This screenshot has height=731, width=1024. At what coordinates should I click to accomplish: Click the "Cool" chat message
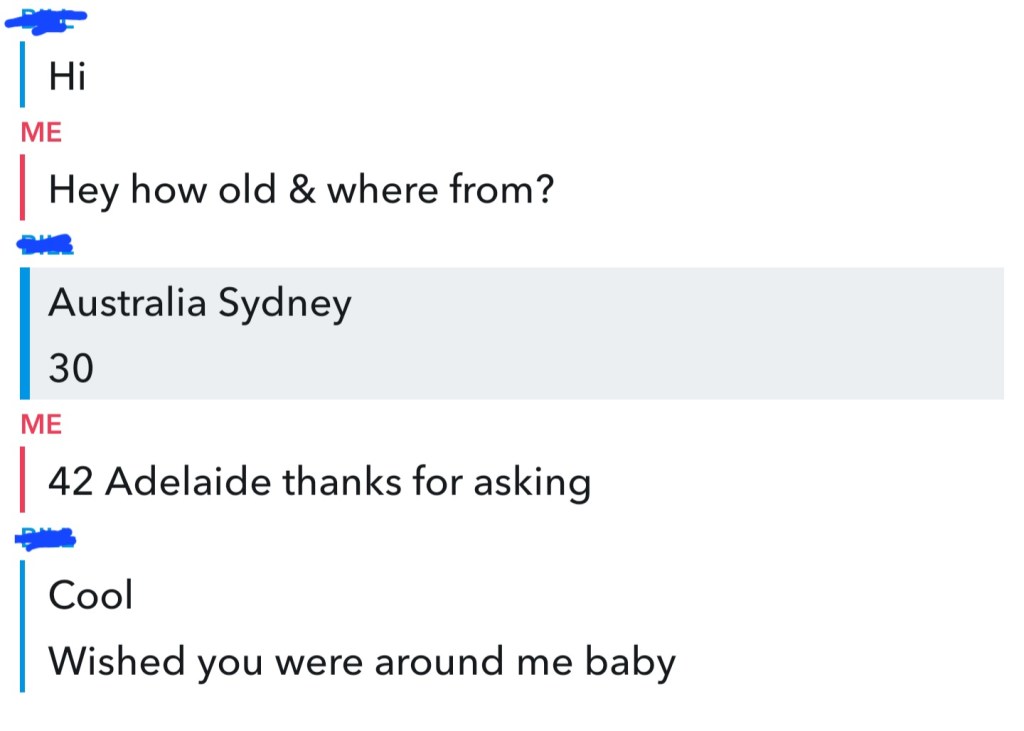[90, 595]
